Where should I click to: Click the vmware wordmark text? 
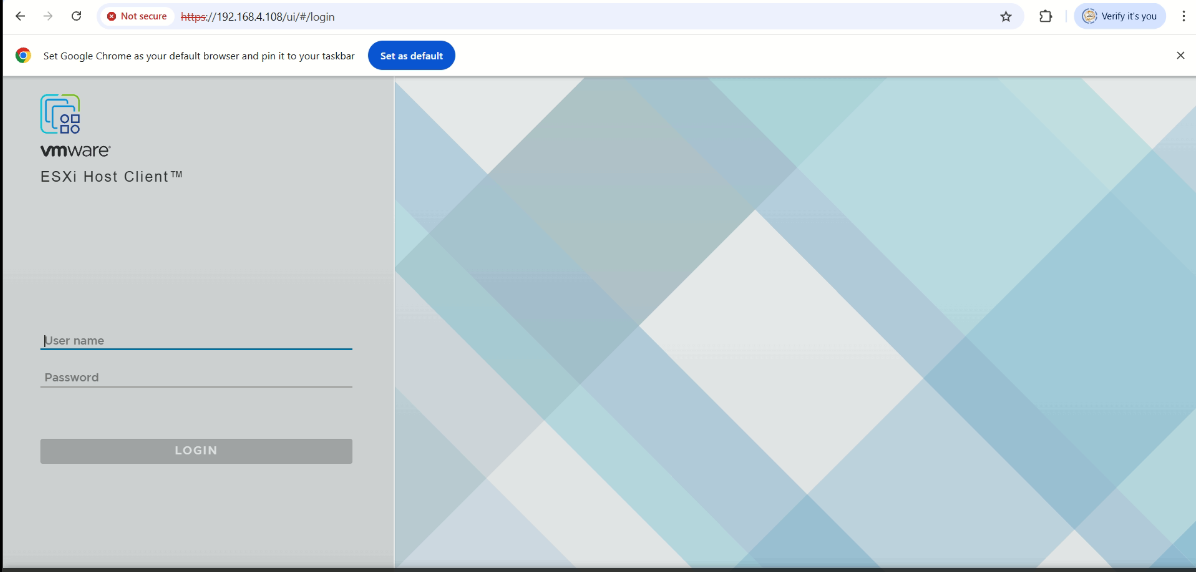(75, 151)
